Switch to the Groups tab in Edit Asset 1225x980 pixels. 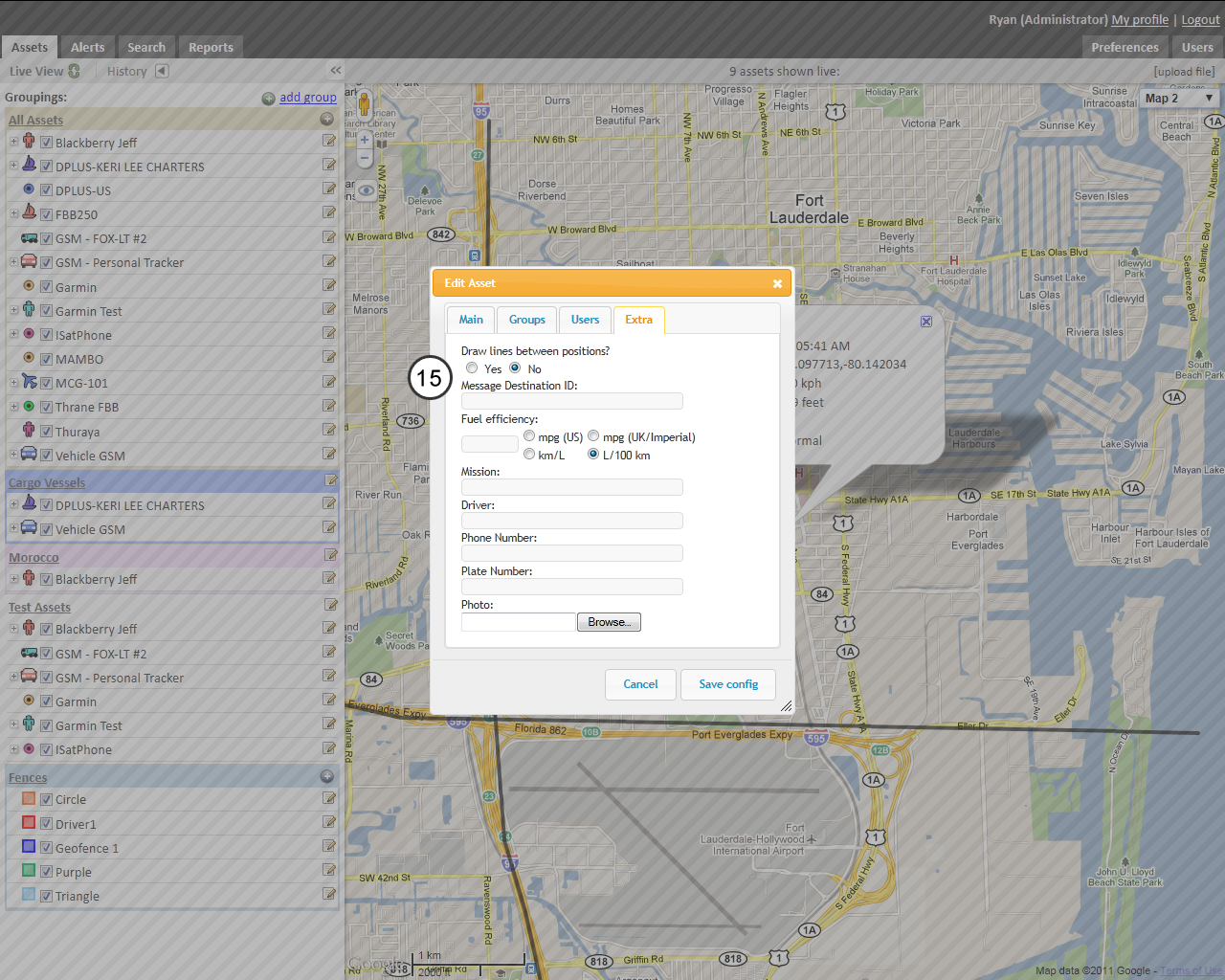[x=526, y=319]
